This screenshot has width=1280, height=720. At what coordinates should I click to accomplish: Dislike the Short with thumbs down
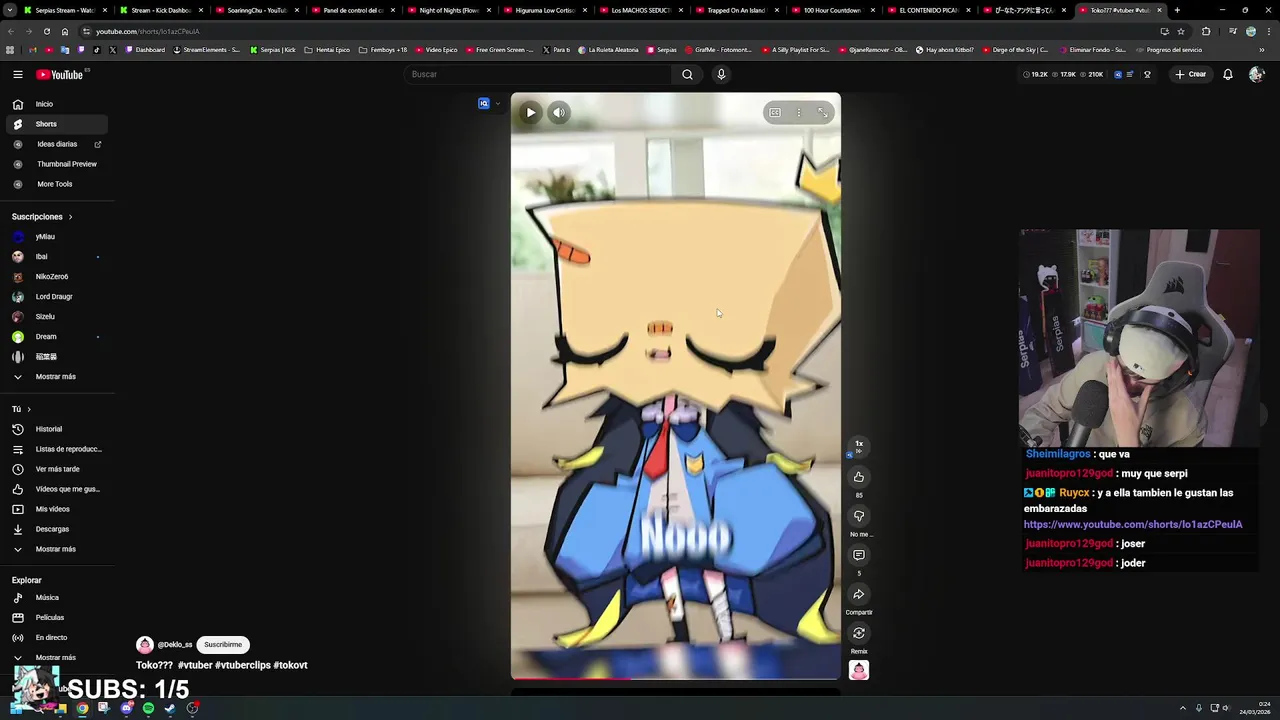click(x=858, y=516)
